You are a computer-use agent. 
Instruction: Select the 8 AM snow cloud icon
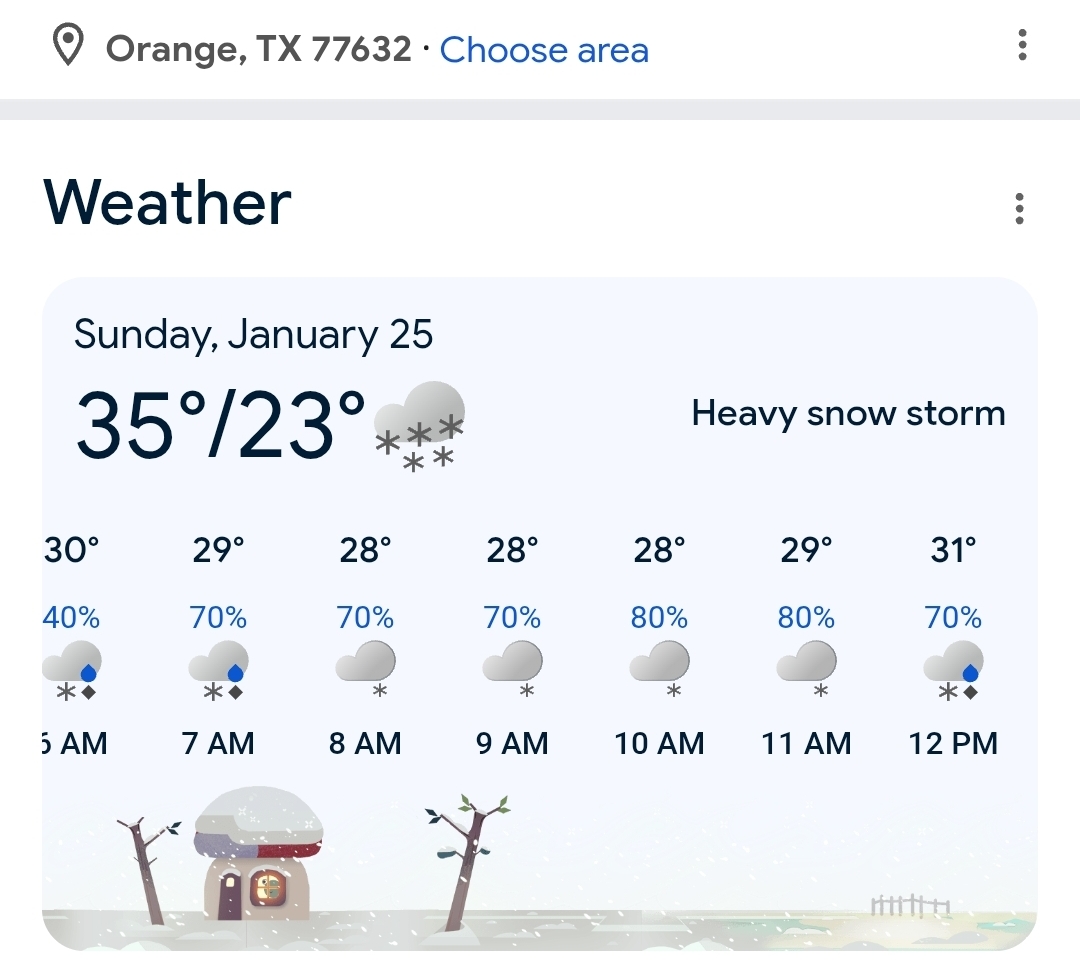(x=366, y=669)
